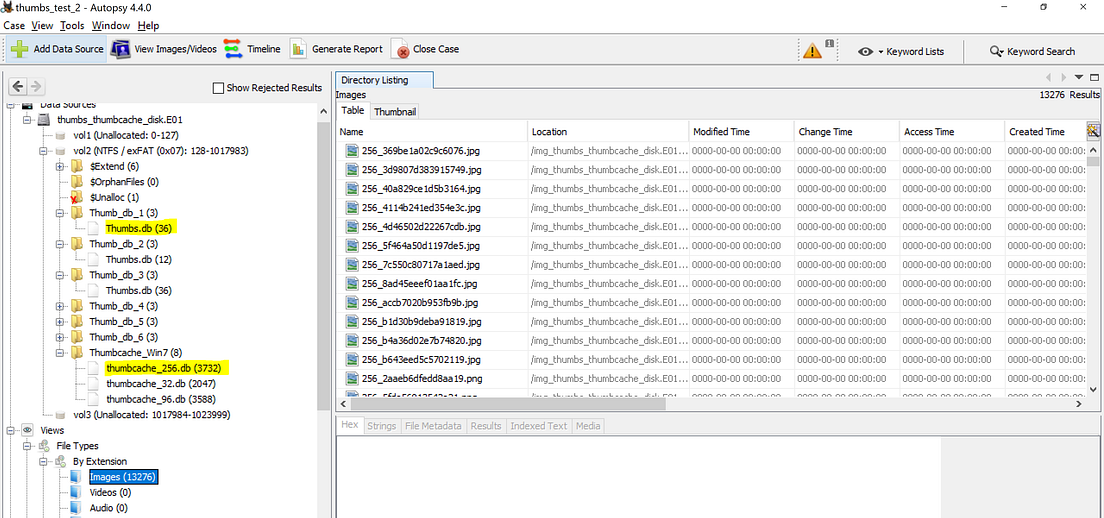
Task: Click the image icon of 256_accb7020b953fb9b.jpg
Action: coord(351,303)
